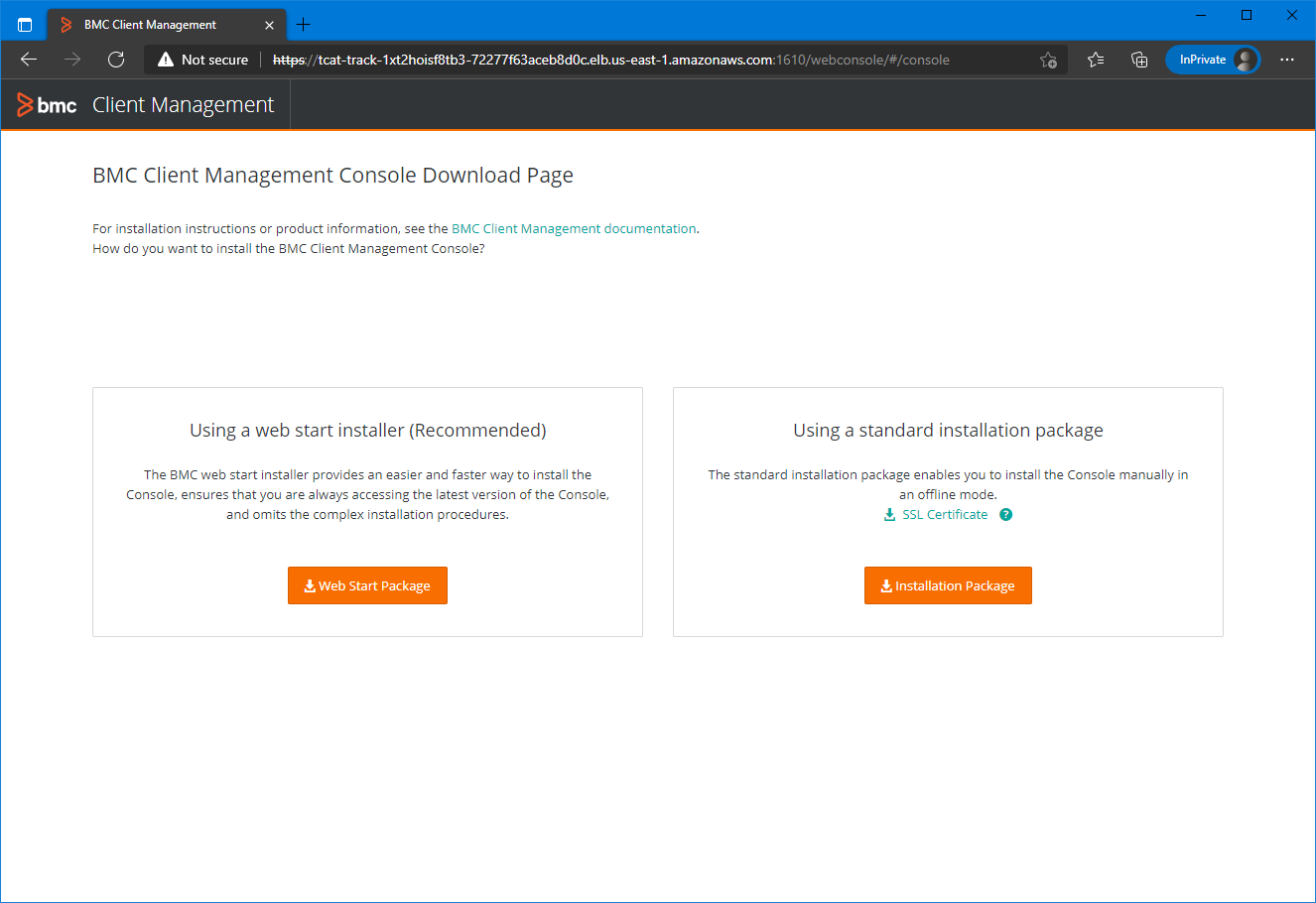Add this page to favorites
This screenshot has height=903, width=1316.
tap(1048, 60)
